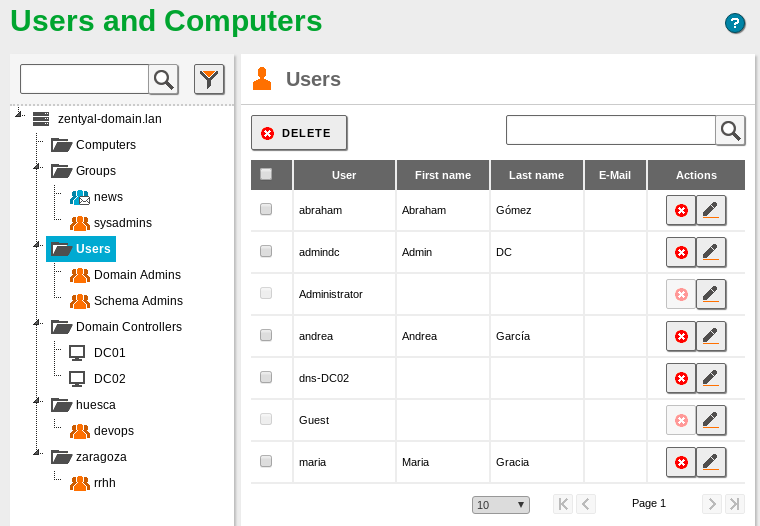Viewport: 760px width, 526px height.
Task: Edit user abraham with pencil icon
Action: click(x=711, y=210)
